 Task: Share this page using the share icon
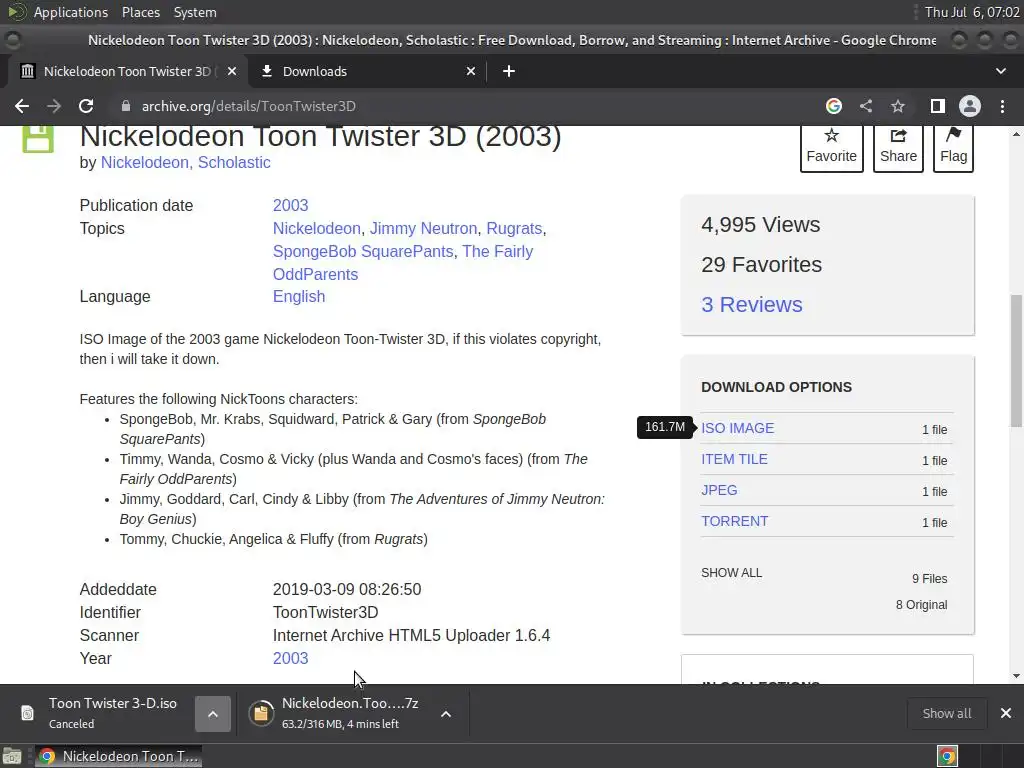point(866,106)
